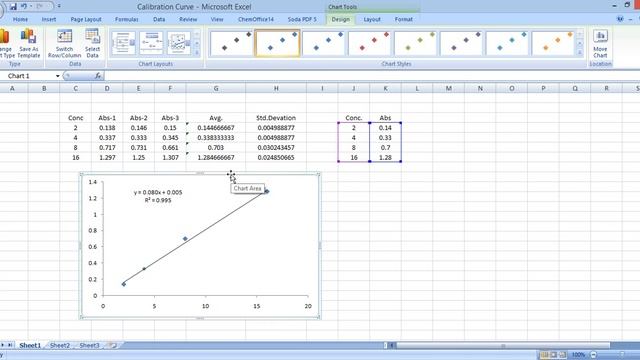This screenshot has width=640, height=360.
Task: Click Save As Template icon
Action: pos(29,44)
